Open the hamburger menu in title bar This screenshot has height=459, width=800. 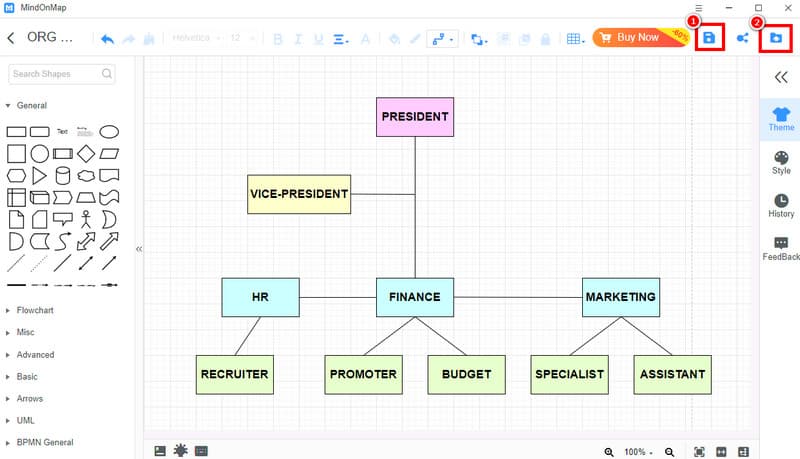698,8
